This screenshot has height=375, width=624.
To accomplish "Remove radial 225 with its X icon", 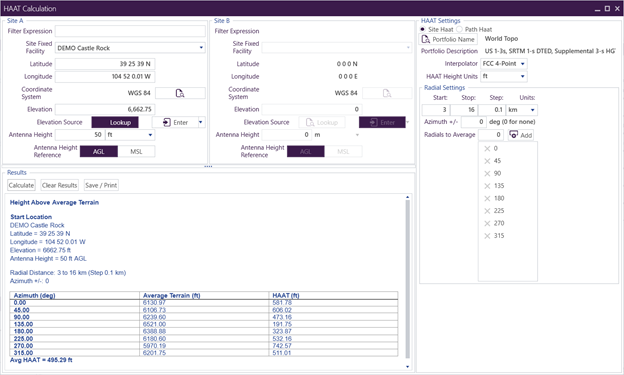I will 487,211.
